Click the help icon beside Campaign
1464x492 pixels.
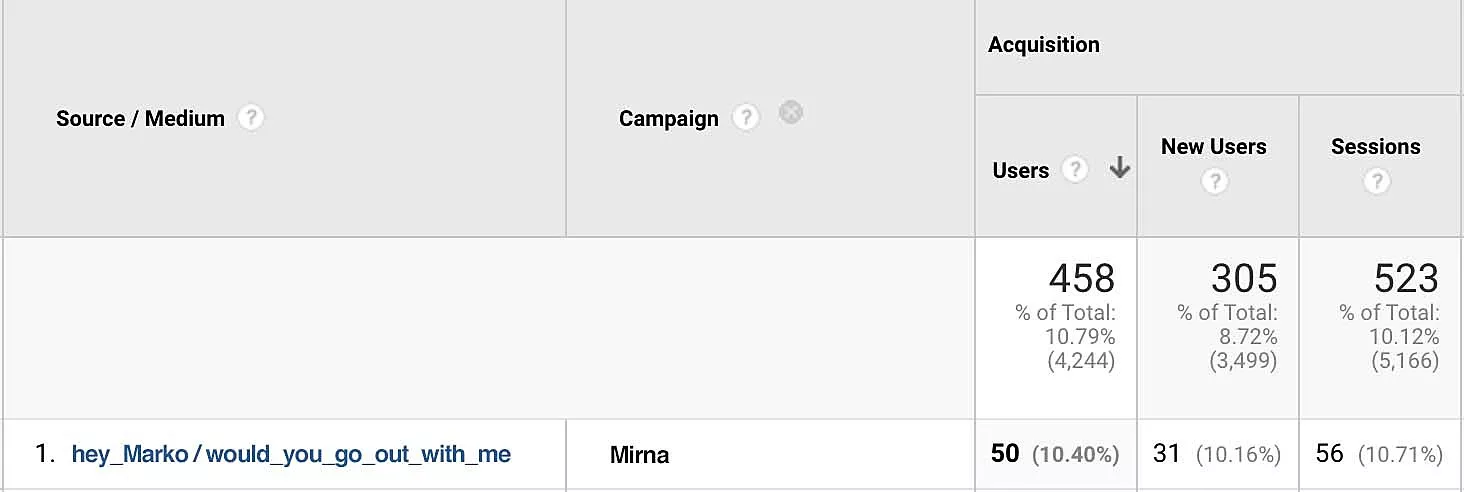point(745,118)
